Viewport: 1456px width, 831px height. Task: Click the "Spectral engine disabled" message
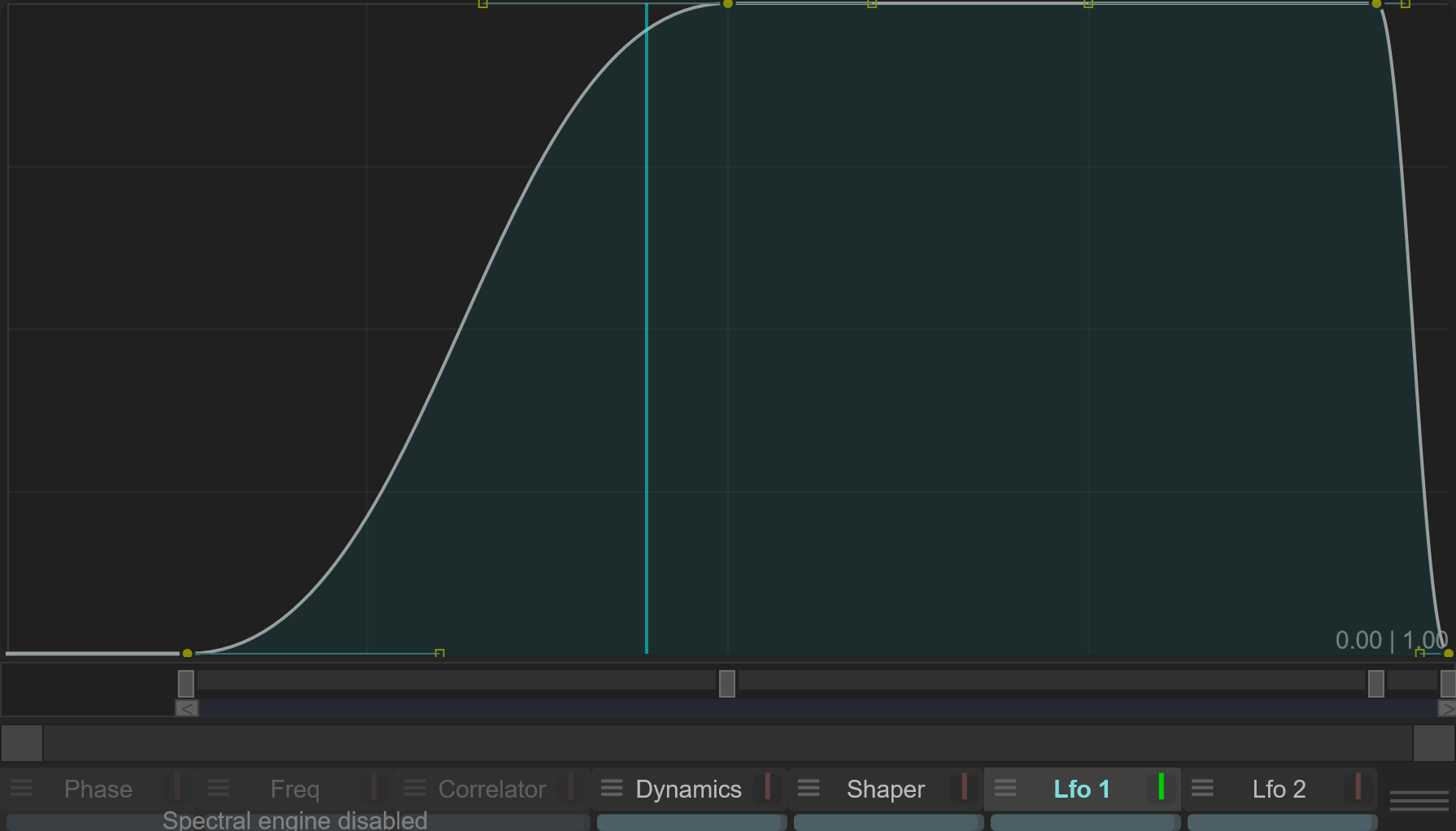(295, 820)
